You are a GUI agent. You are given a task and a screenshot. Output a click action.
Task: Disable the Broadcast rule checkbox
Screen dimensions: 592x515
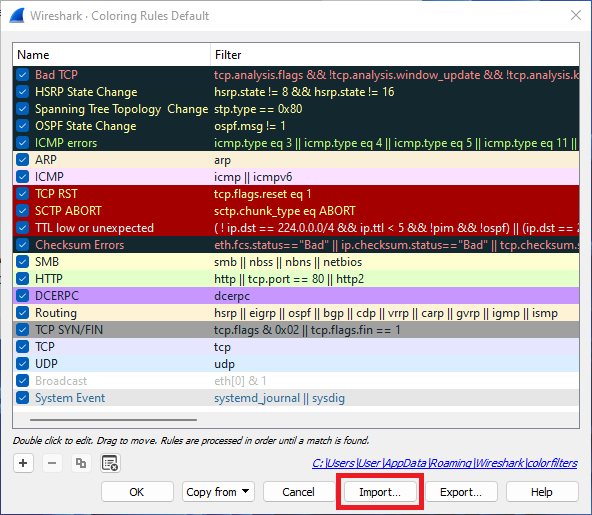point(23,381)
